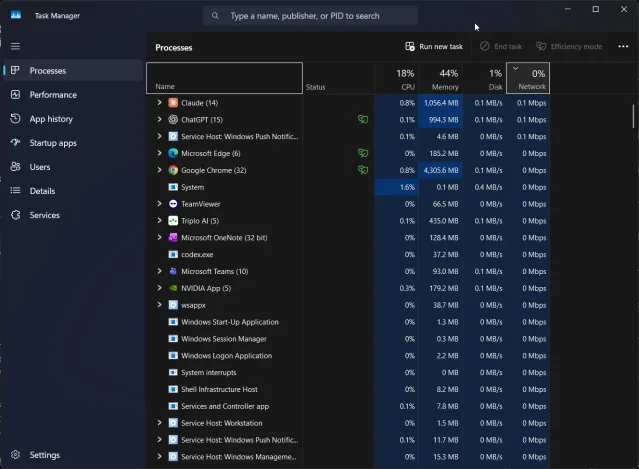The width and height of the screenshot is (639, 469).
Task: Select Services and Controller app row
Action: 348,406
